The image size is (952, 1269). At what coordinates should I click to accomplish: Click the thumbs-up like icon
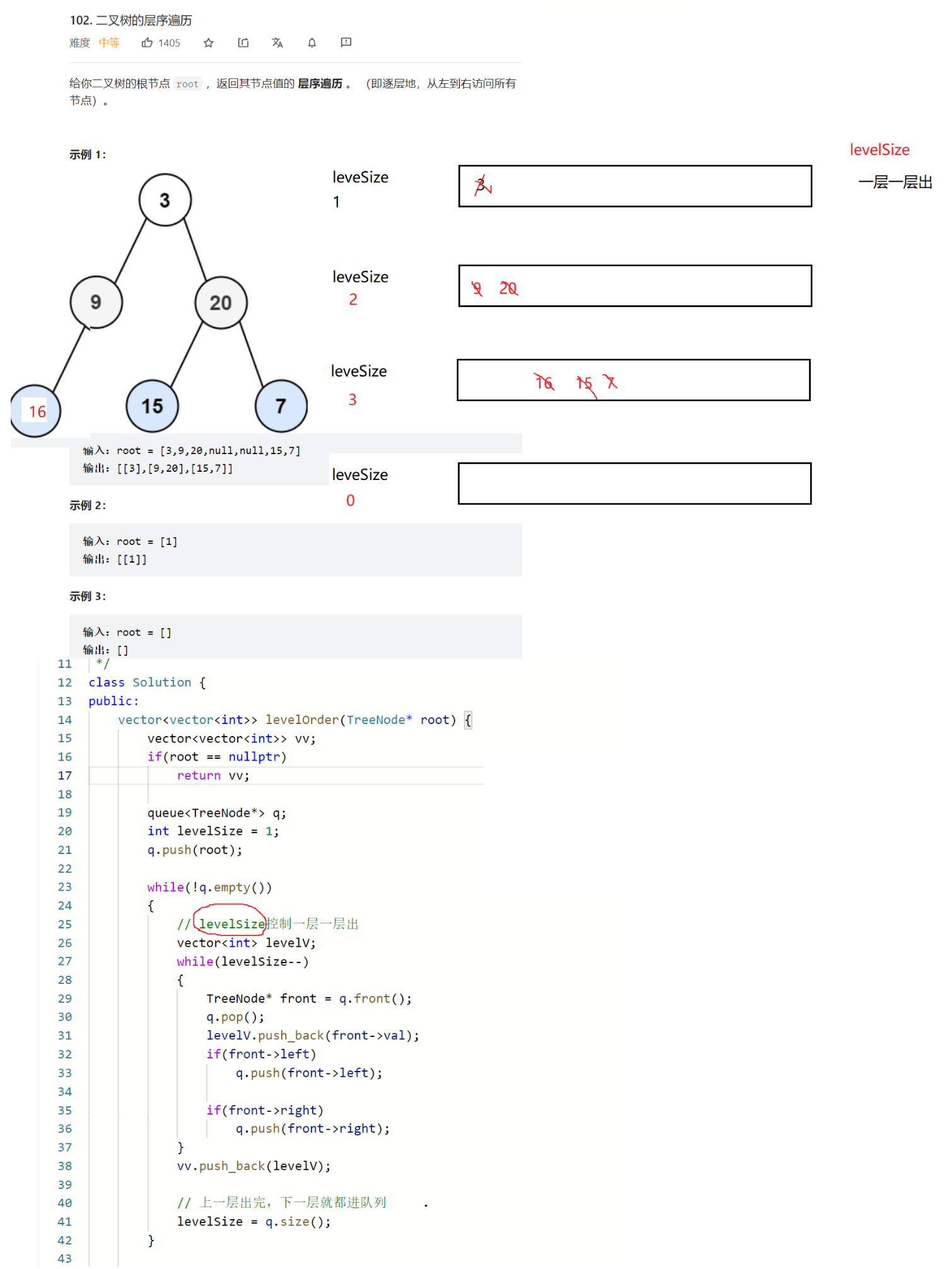point(147,42)
